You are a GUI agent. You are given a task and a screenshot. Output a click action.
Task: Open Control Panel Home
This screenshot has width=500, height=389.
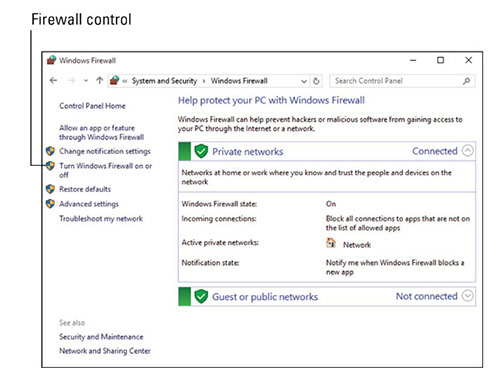click(92, 106)
